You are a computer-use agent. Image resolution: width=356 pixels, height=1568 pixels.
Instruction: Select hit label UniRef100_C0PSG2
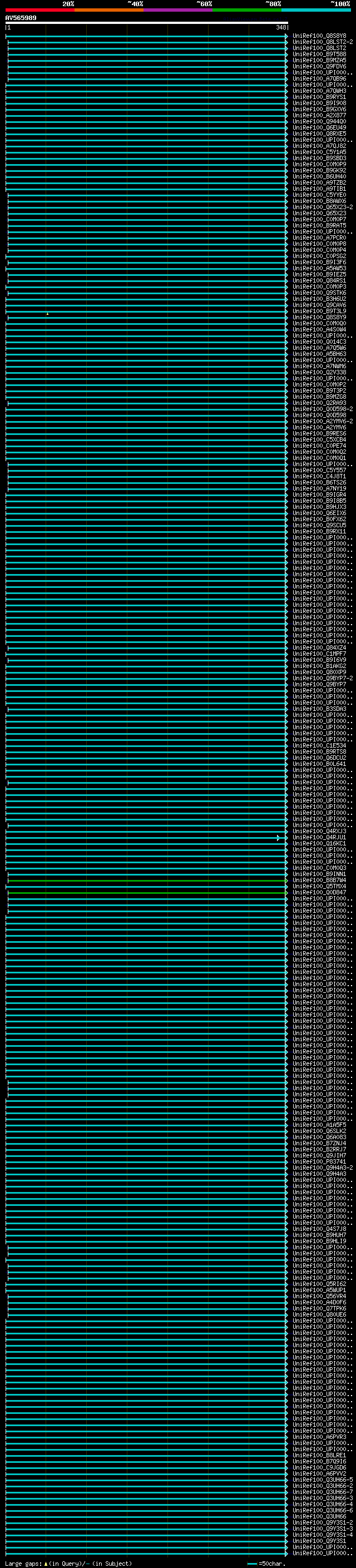319,256
